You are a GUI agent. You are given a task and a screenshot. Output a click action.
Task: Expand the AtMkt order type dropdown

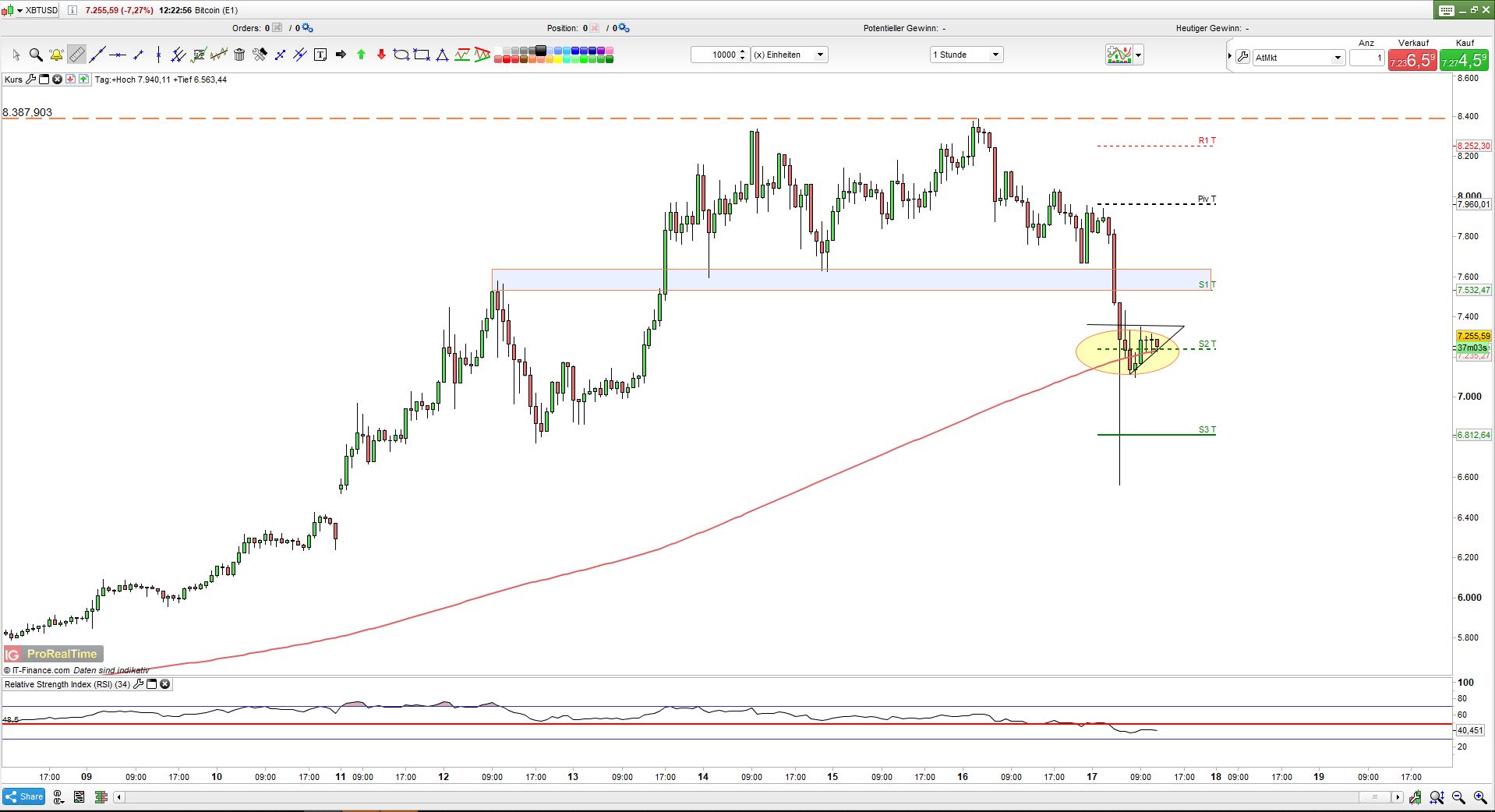tap(1338, 58)
